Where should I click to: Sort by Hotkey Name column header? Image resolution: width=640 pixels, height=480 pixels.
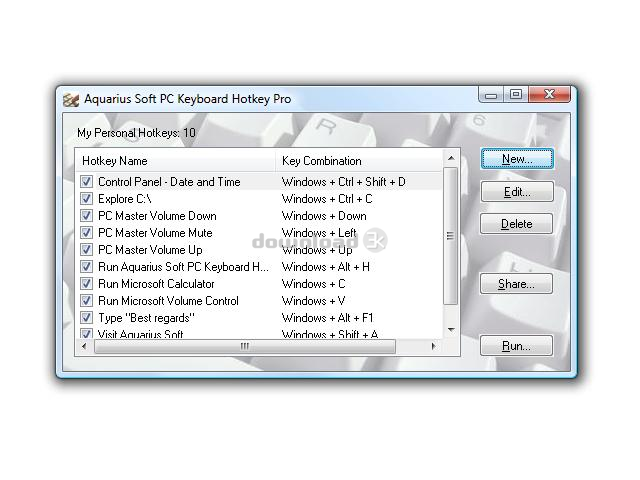tap(175, 161)
